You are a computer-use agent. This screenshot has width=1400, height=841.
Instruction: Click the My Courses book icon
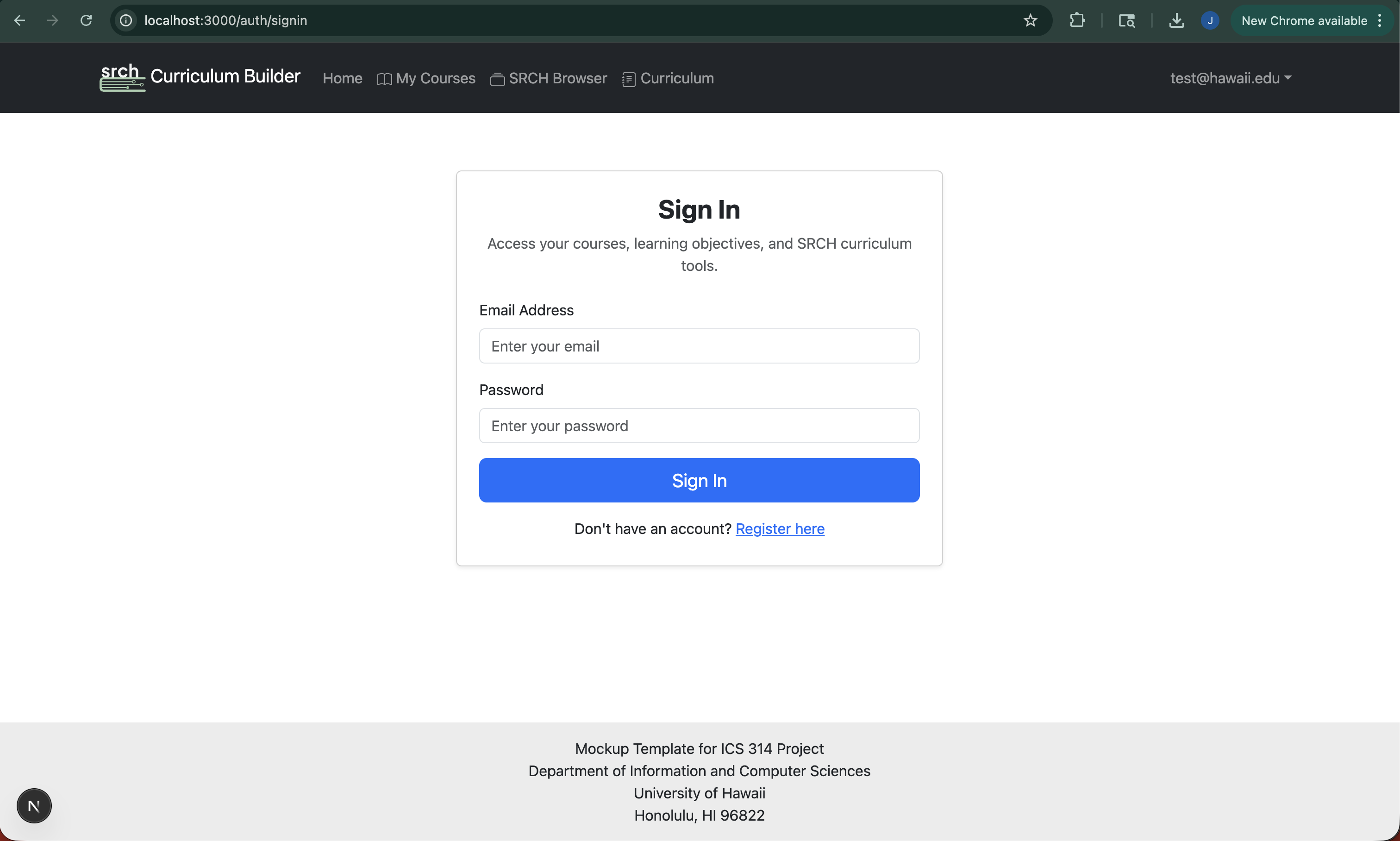[384, 79]
